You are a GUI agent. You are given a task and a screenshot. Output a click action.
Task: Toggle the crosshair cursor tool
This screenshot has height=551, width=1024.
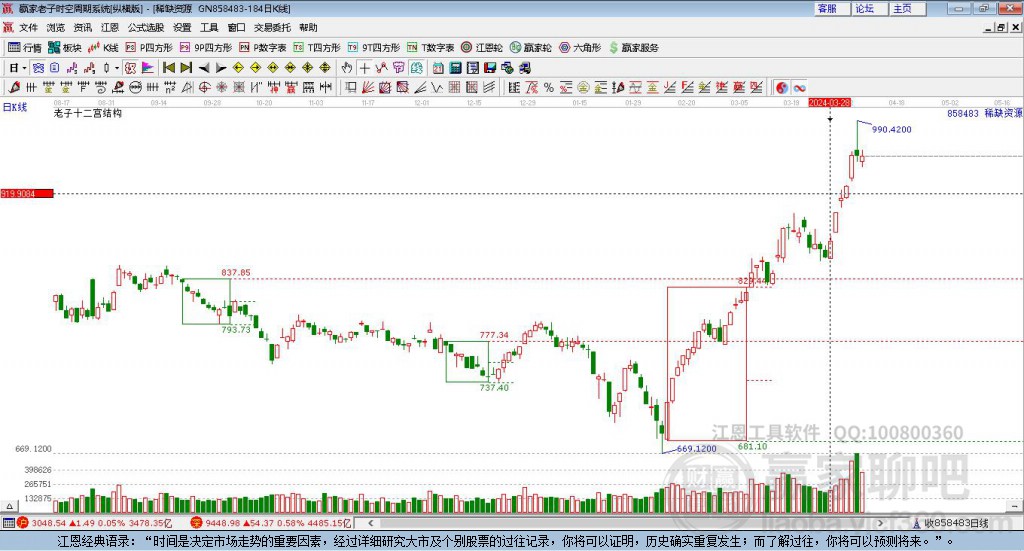365,68
